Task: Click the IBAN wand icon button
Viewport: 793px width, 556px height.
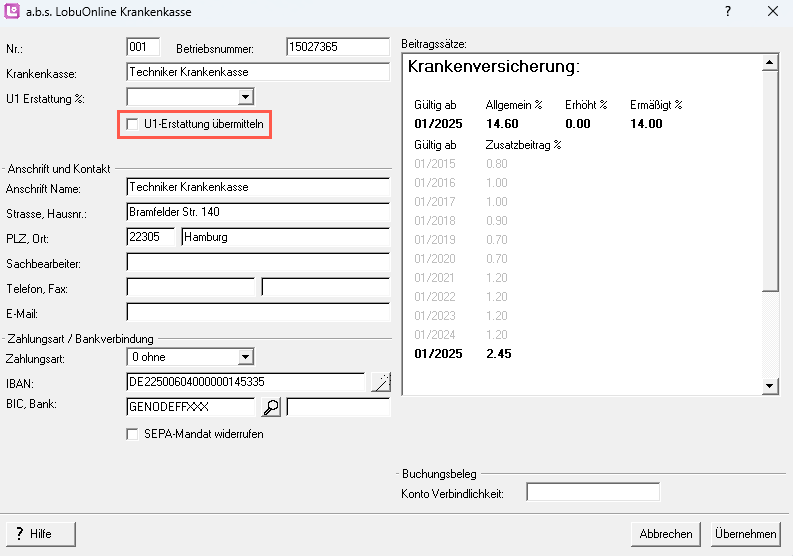Action: pos(380,381)
